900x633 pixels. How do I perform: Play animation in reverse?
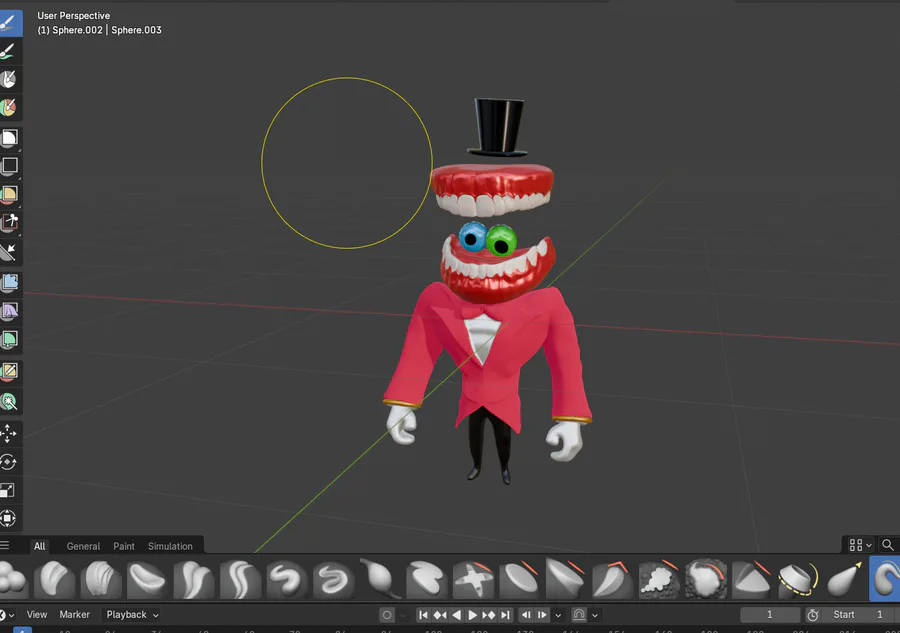point(456,615)
